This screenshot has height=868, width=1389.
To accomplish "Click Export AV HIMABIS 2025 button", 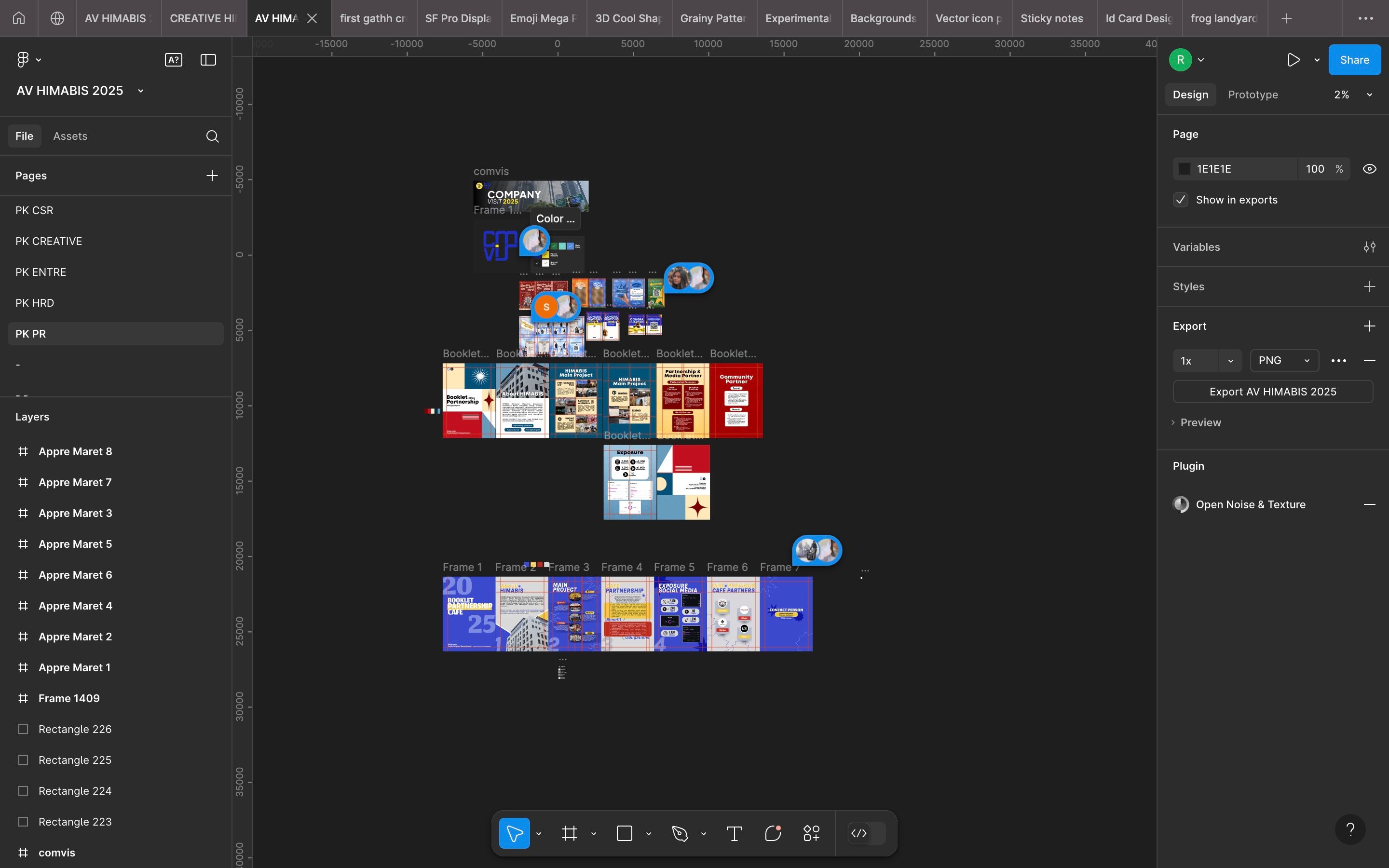I will 1272,392.
